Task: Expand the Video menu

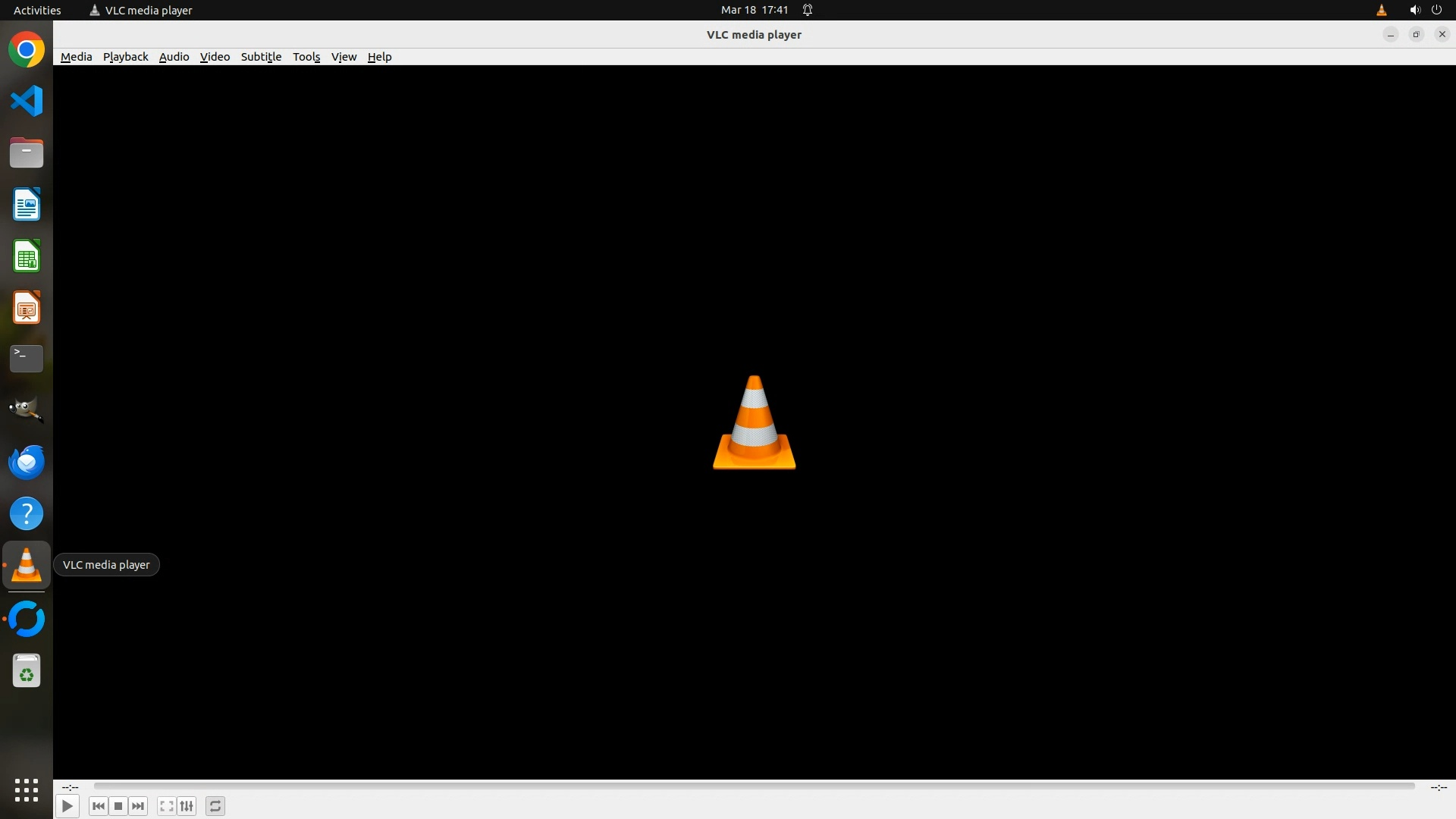Action: (x=215, y=57)
